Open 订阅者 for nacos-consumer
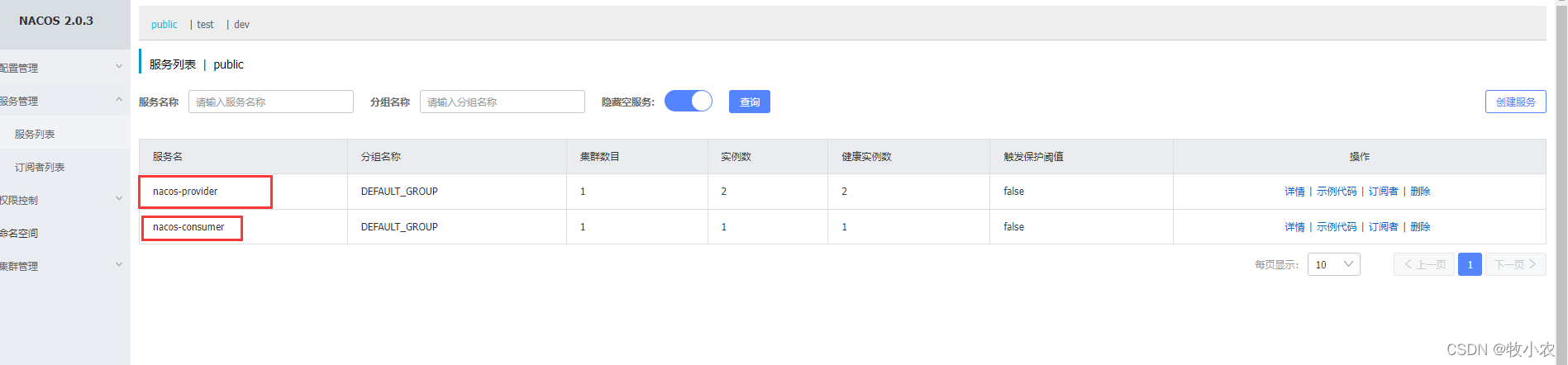 point(1383,227)
